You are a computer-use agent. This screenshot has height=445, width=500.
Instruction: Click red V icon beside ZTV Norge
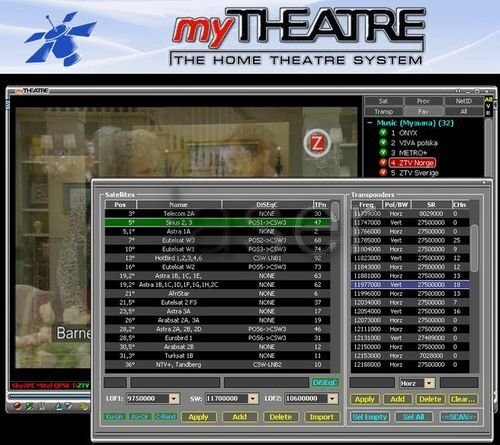(x=383, y=162)
